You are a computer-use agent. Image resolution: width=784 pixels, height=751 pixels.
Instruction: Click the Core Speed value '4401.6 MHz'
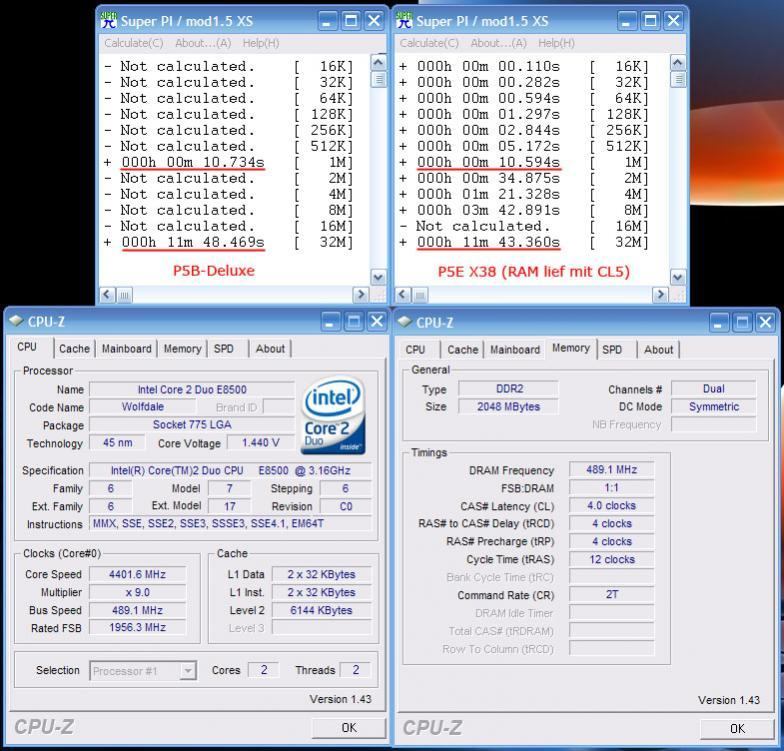[138, 574]
